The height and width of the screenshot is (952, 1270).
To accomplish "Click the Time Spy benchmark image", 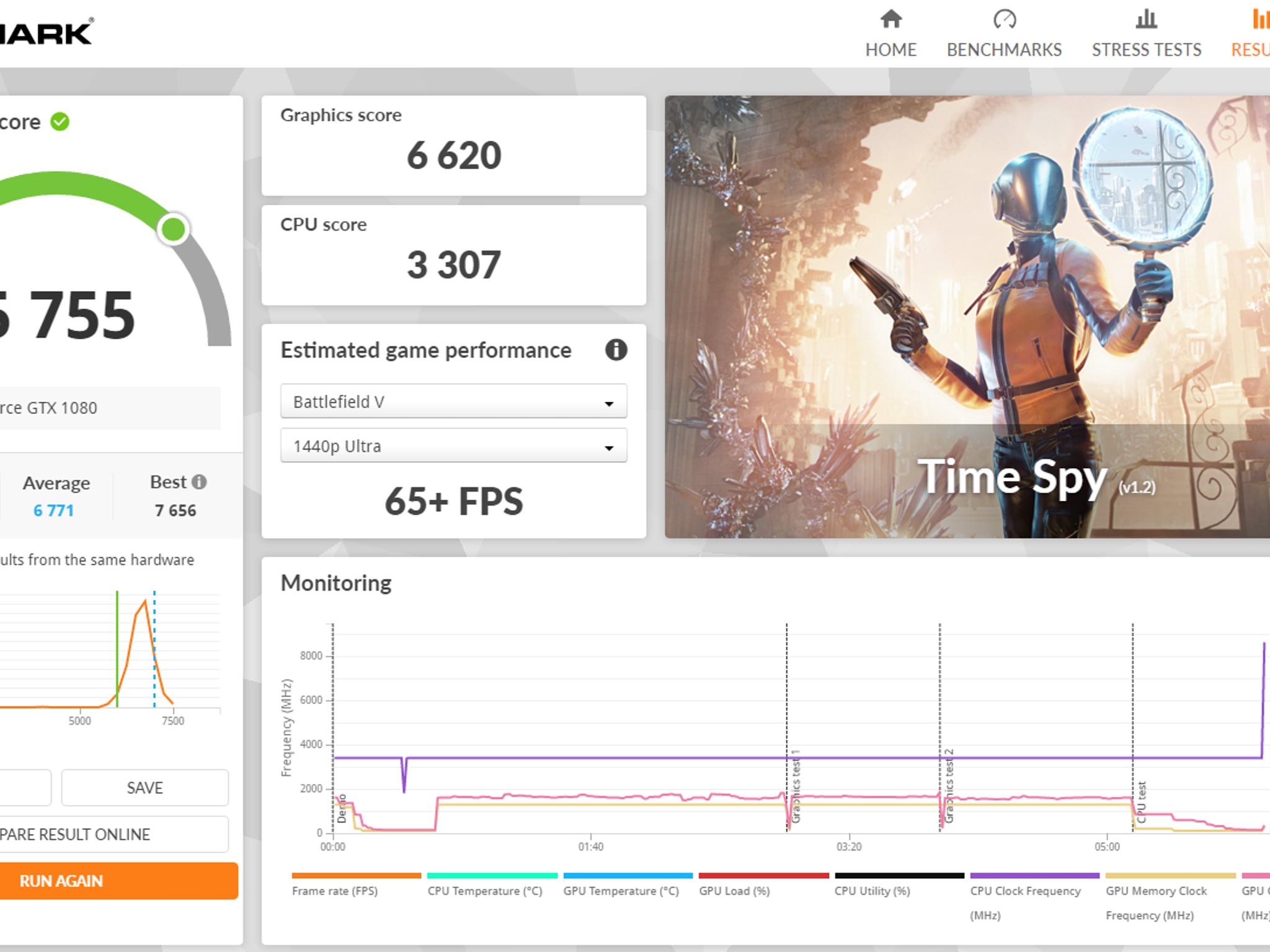I will click(966, 316).
